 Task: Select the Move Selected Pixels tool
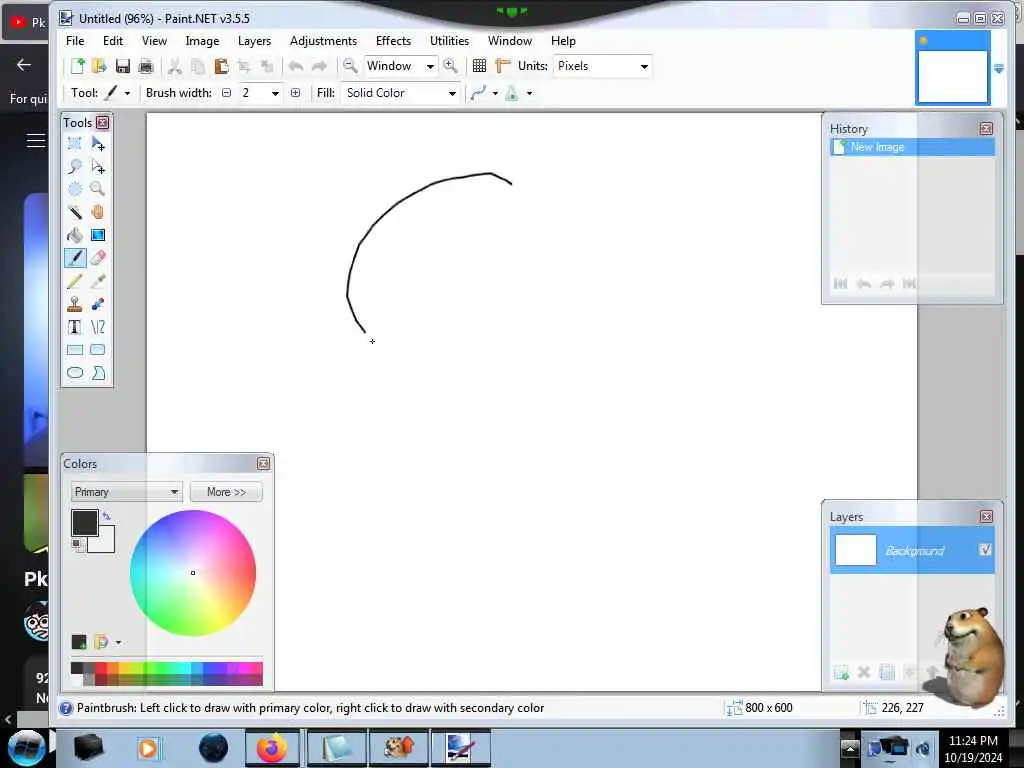click(98, 143)
